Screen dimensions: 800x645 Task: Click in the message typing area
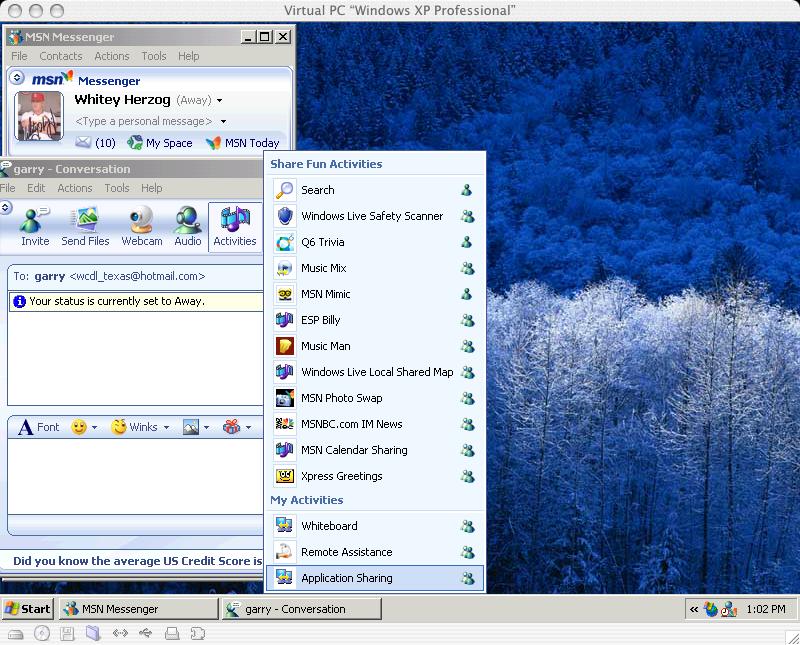(x=136, y=476)
